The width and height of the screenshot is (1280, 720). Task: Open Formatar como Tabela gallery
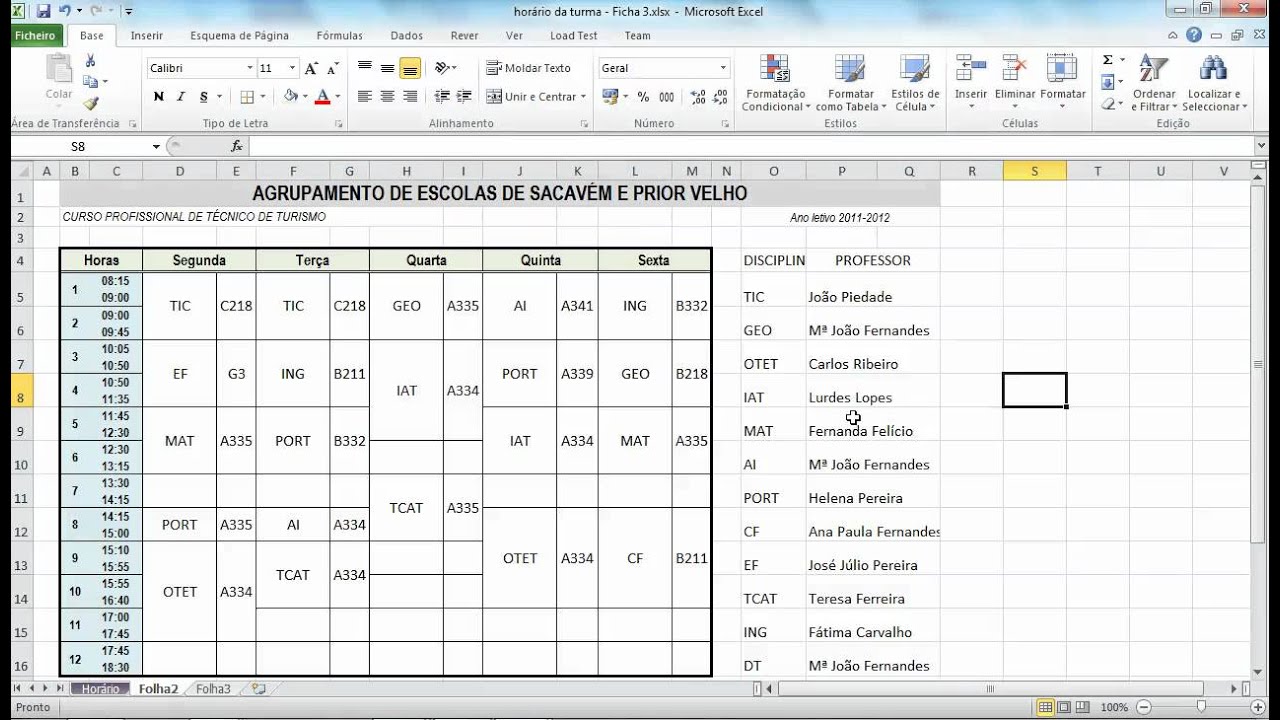tap(850, 83)
